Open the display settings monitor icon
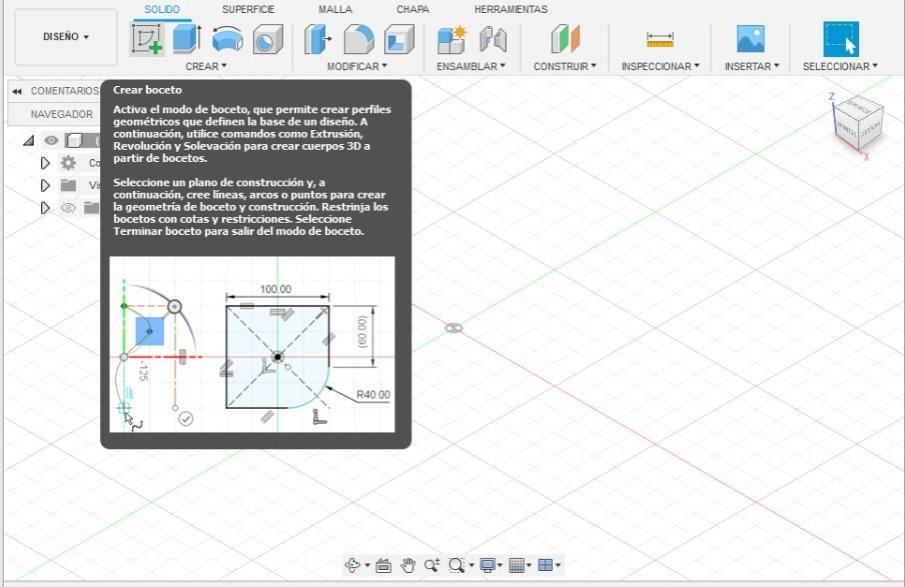905x587 pixels. [488, 566]
